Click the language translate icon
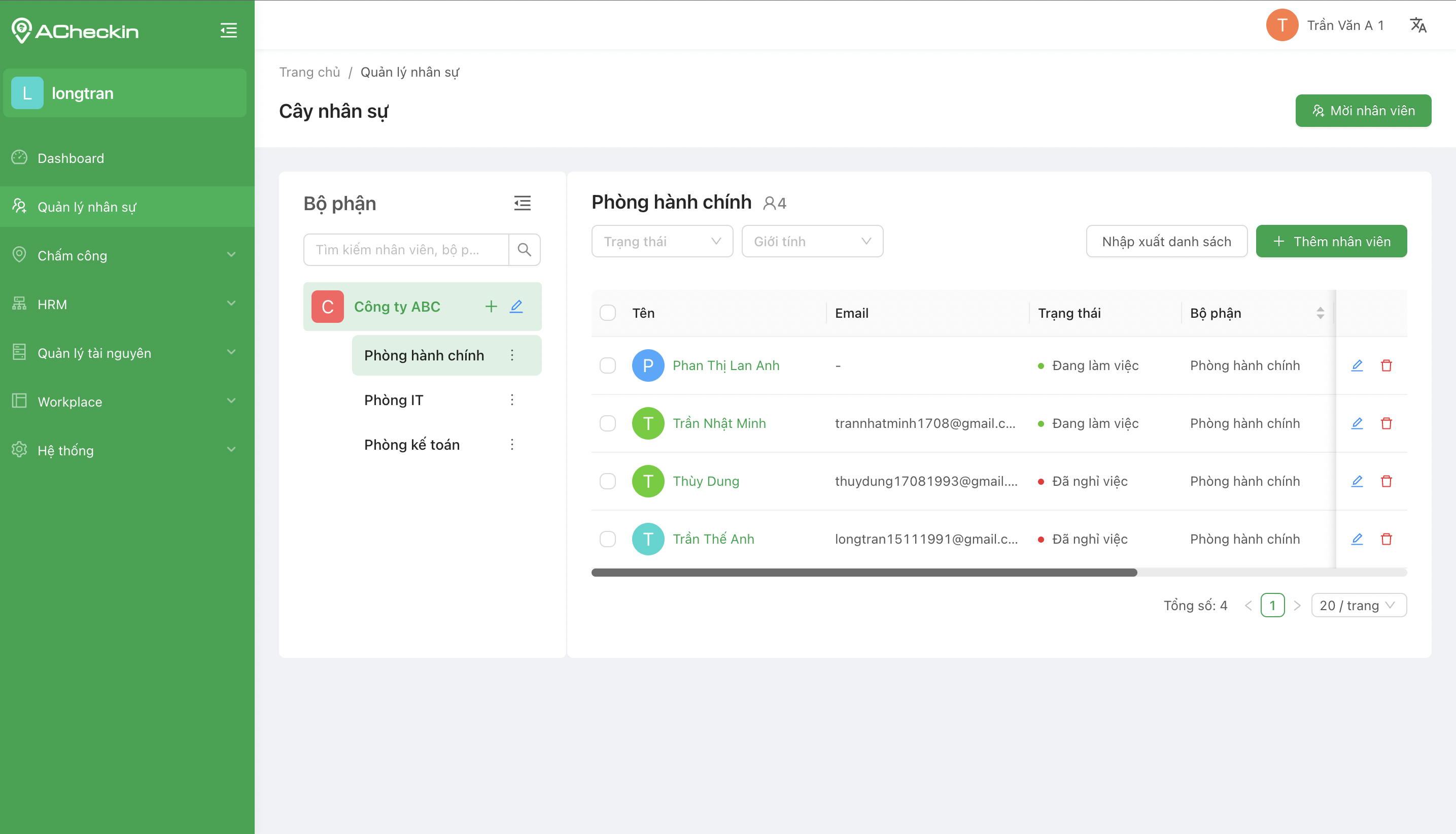Viewport: 1456px width, 834px height. [x=1417, y=25]
